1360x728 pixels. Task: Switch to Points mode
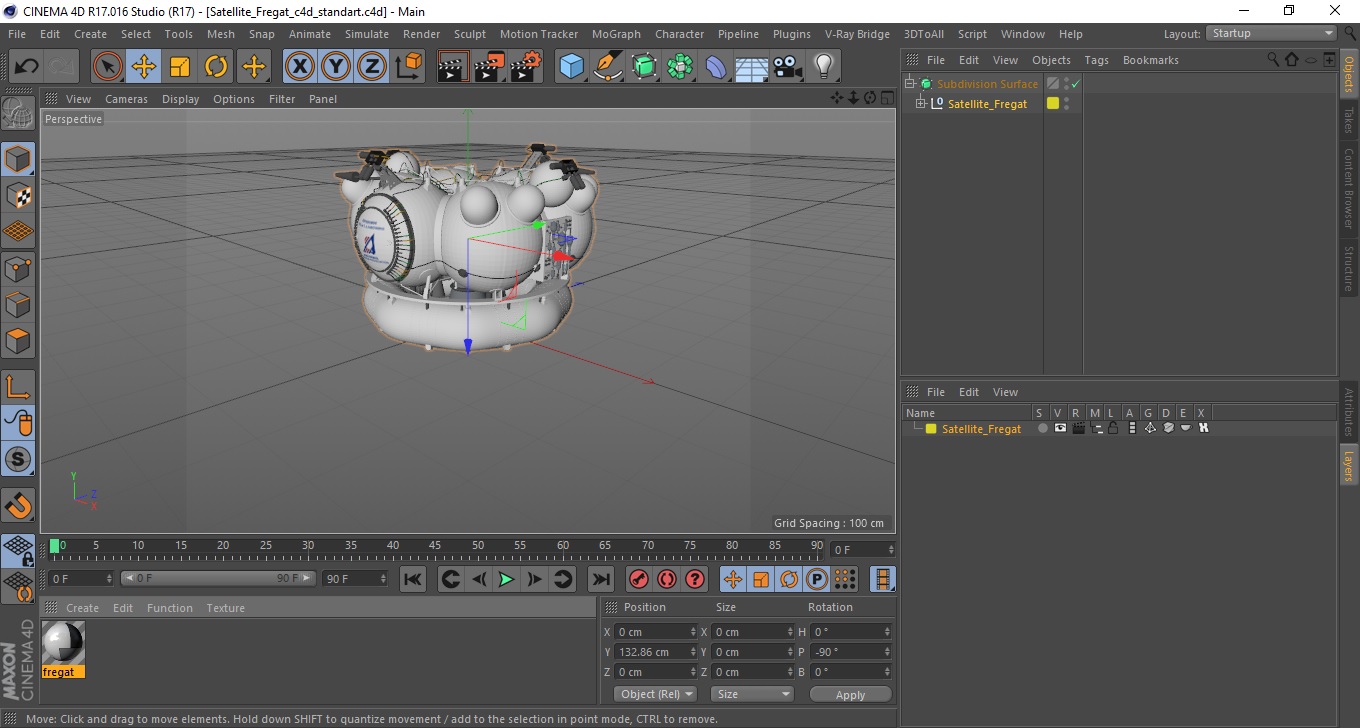(18, 268)
